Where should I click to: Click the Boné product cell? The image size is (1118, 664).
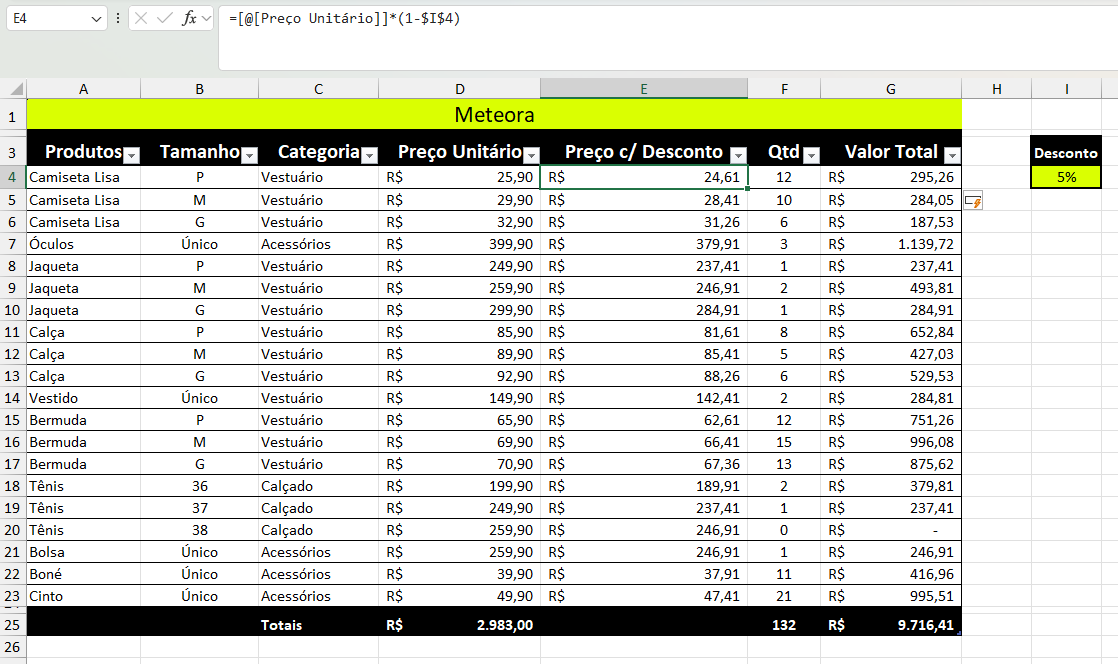pyautogui.click(x=83, y=574)
